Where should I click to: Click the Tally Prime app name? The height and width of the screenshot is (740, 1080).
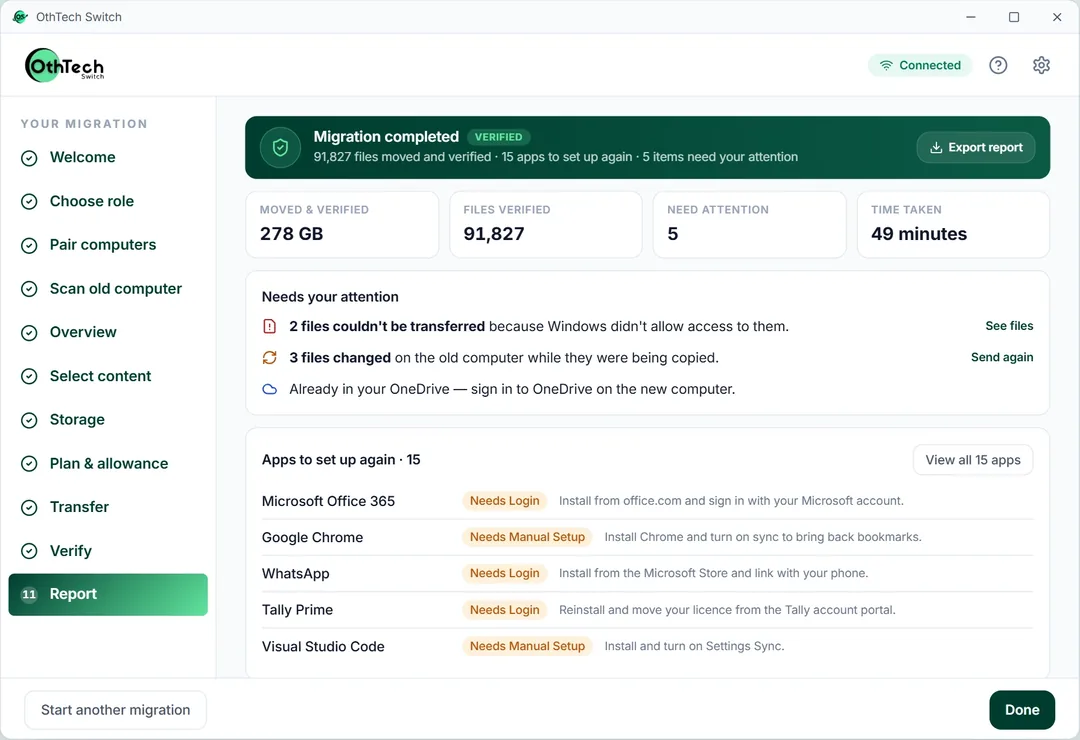coord(298,610)
